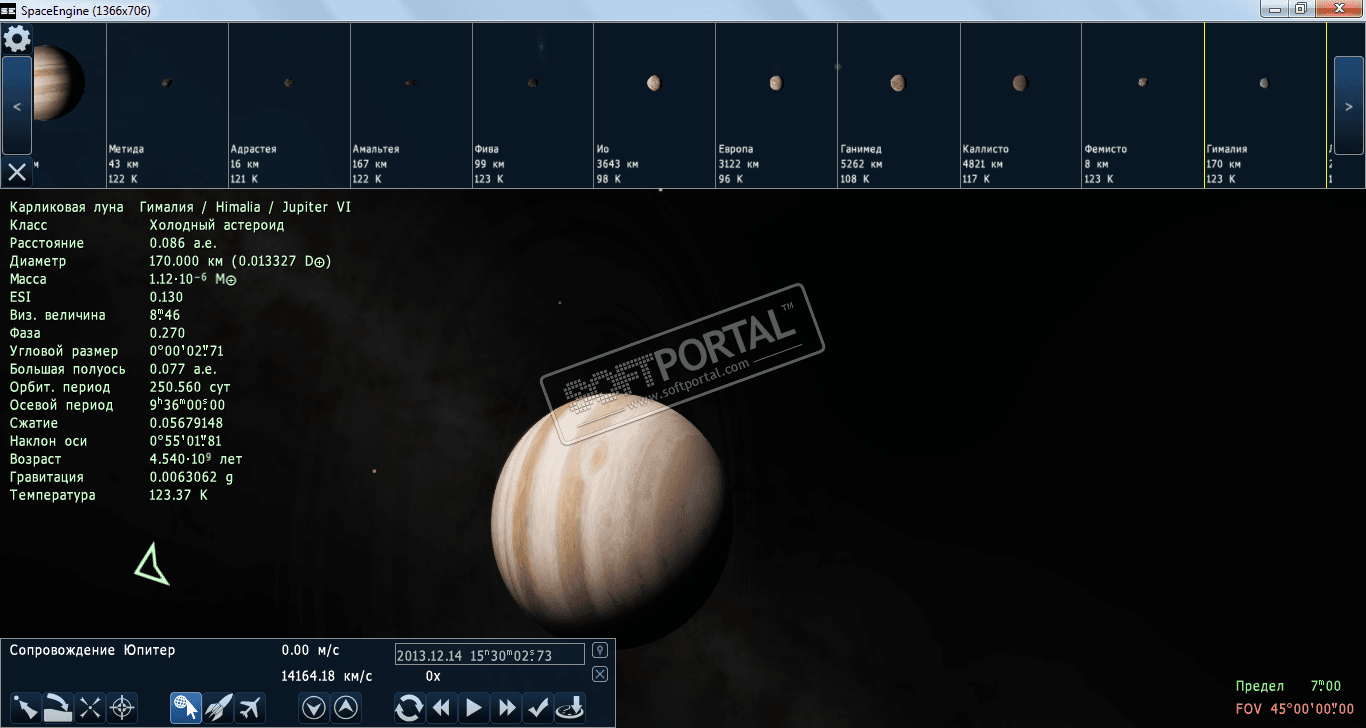This screenshot has height=728, width=1366.
Task: Click the set current time clock icon
Action: coord(571,708)
